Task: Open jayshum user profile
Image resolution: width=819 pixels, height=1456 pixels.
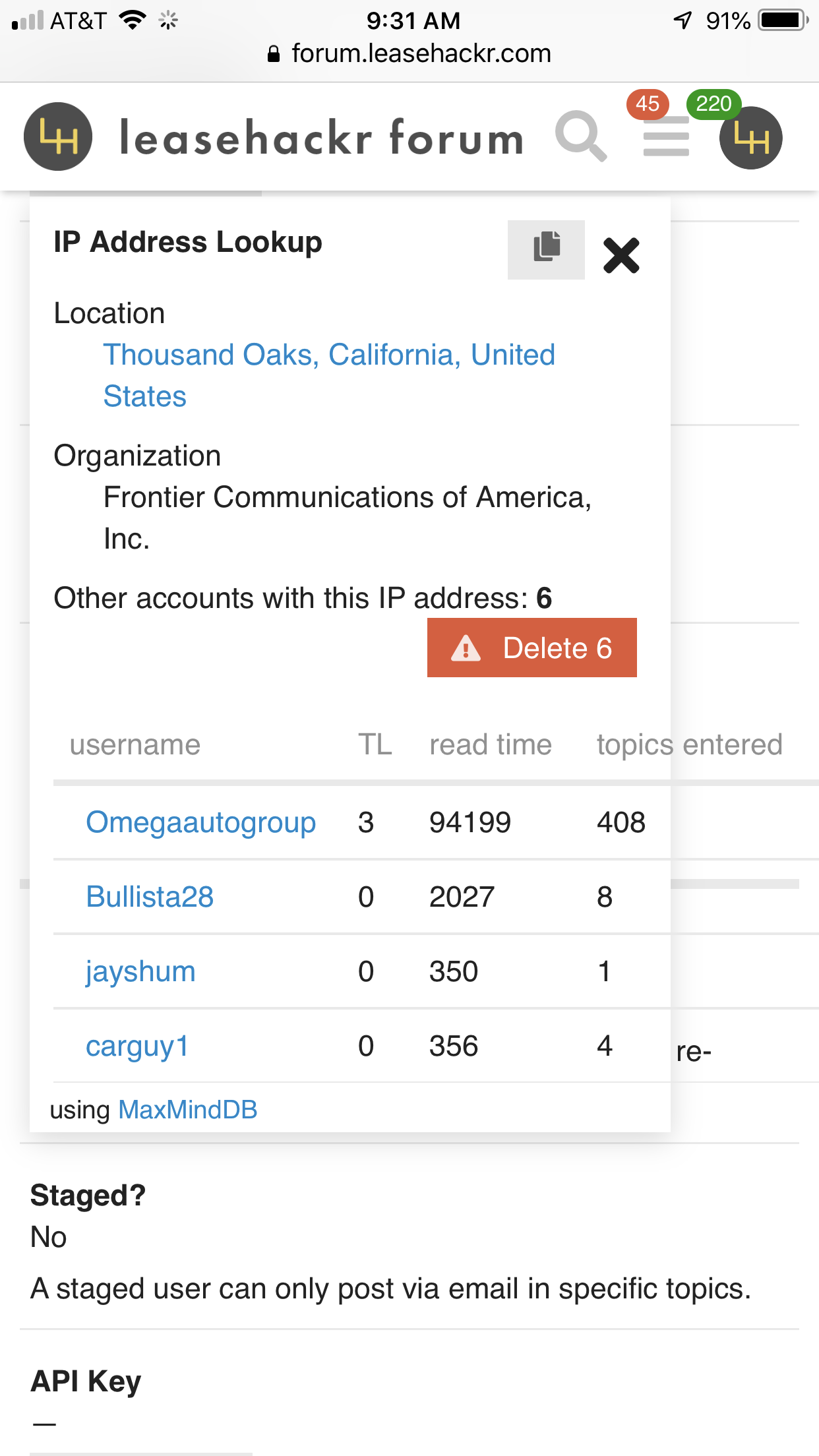Action: click(x=140, y=971)
